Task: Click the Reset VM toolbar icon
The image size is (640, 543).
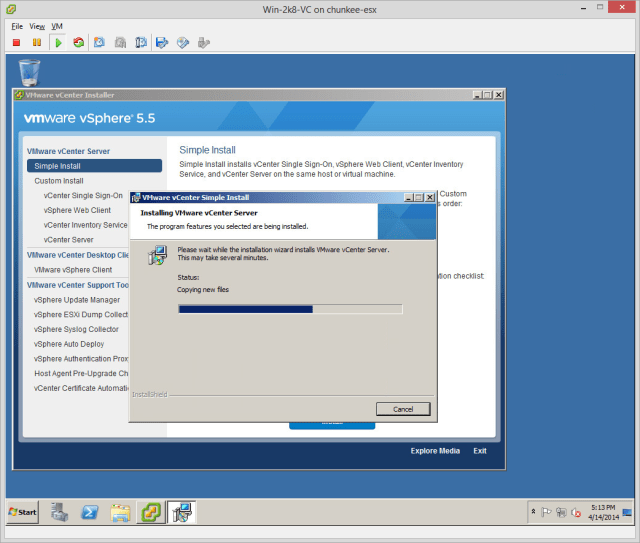Action: tap(78, 42)
